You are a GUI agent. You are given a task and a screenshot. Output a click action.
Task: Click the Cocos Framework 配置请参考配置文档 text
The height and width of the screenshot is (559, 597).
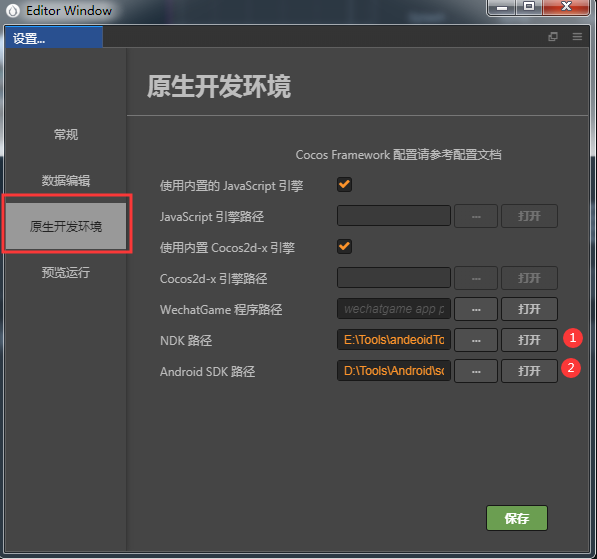point(398,155)
